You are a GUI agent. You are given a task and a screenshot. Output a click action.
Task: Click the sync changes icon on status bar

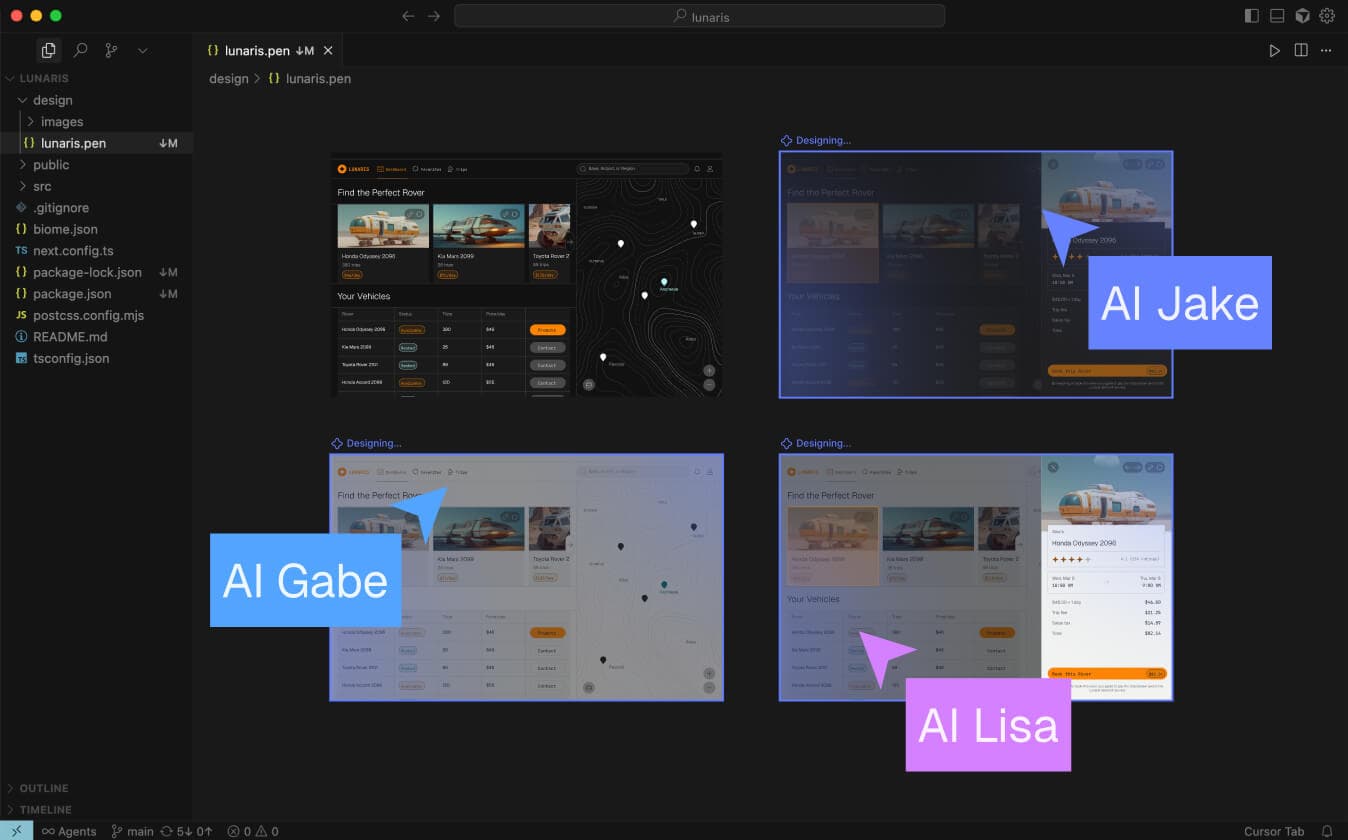185,831
